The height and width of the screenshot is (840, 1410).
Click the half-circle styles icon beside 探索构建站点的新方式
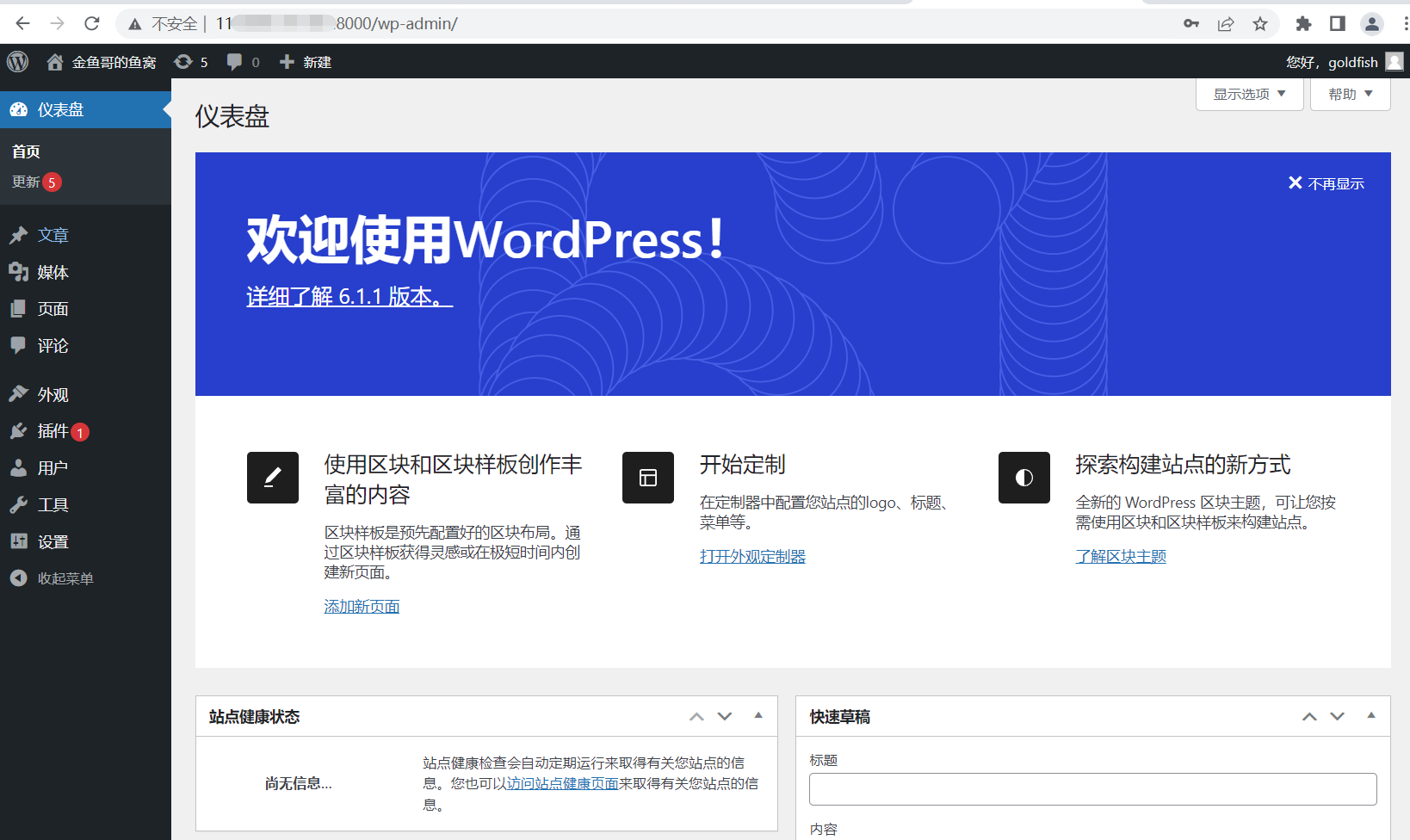1024,478
